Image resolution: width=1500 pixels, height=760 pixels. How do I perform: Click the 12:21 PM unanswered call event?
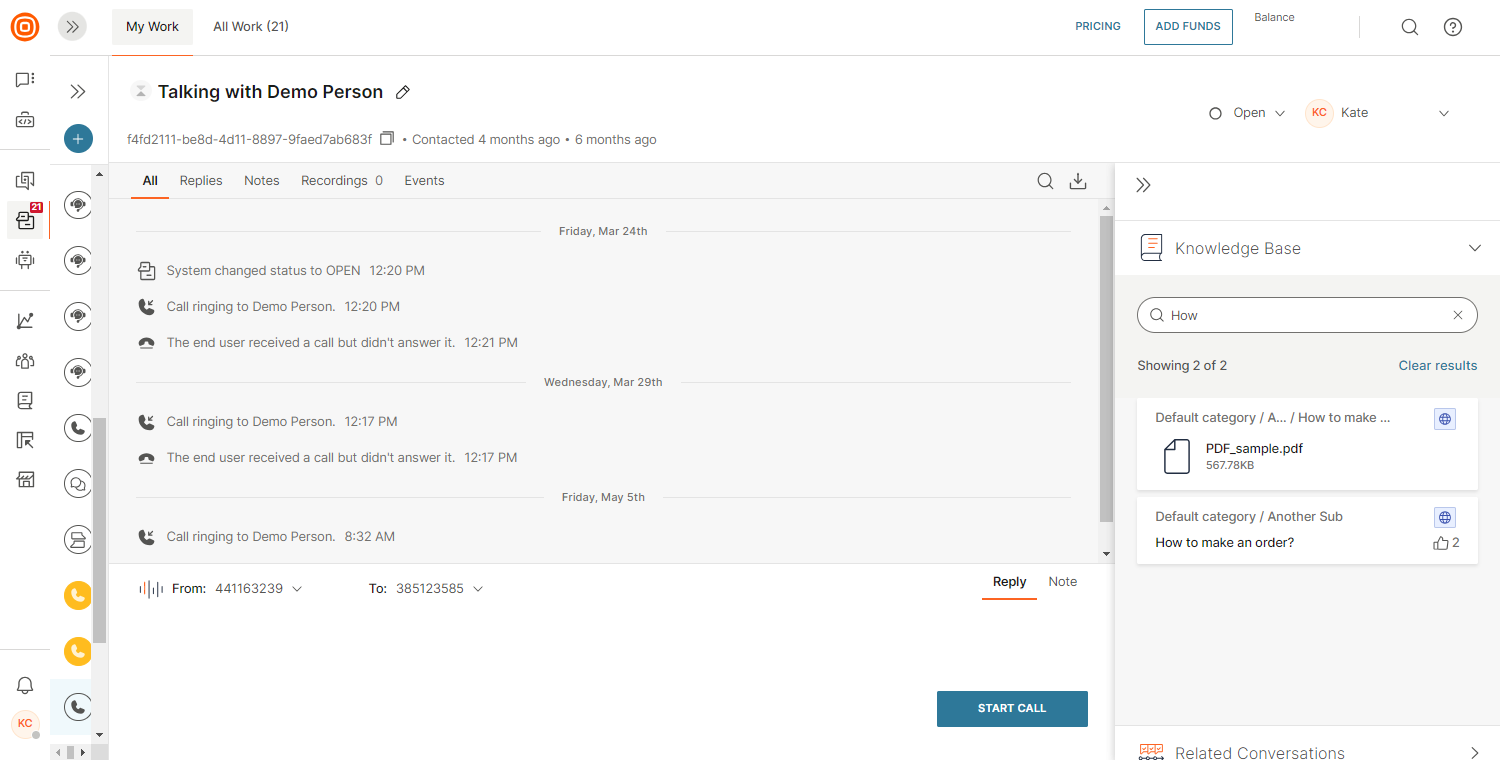click(x=327, y=343)
